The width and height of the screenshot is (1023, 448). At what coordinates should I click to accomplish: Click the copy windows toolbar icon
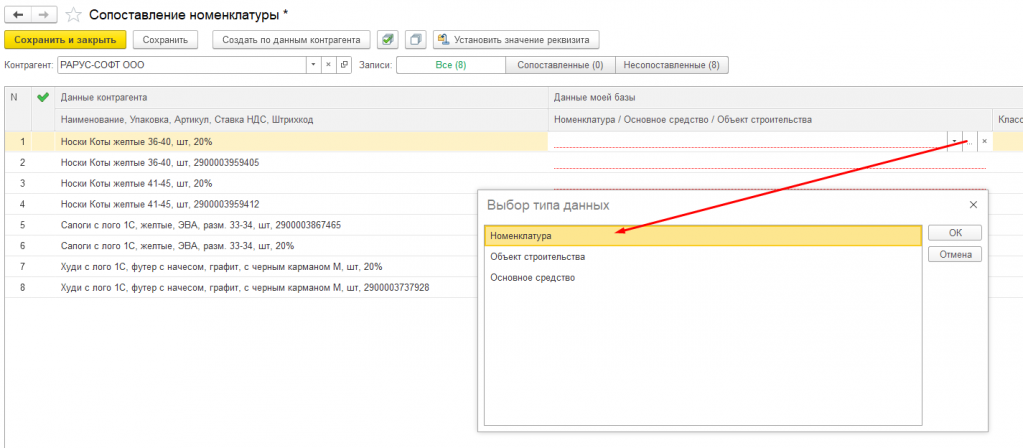[415, 40]
